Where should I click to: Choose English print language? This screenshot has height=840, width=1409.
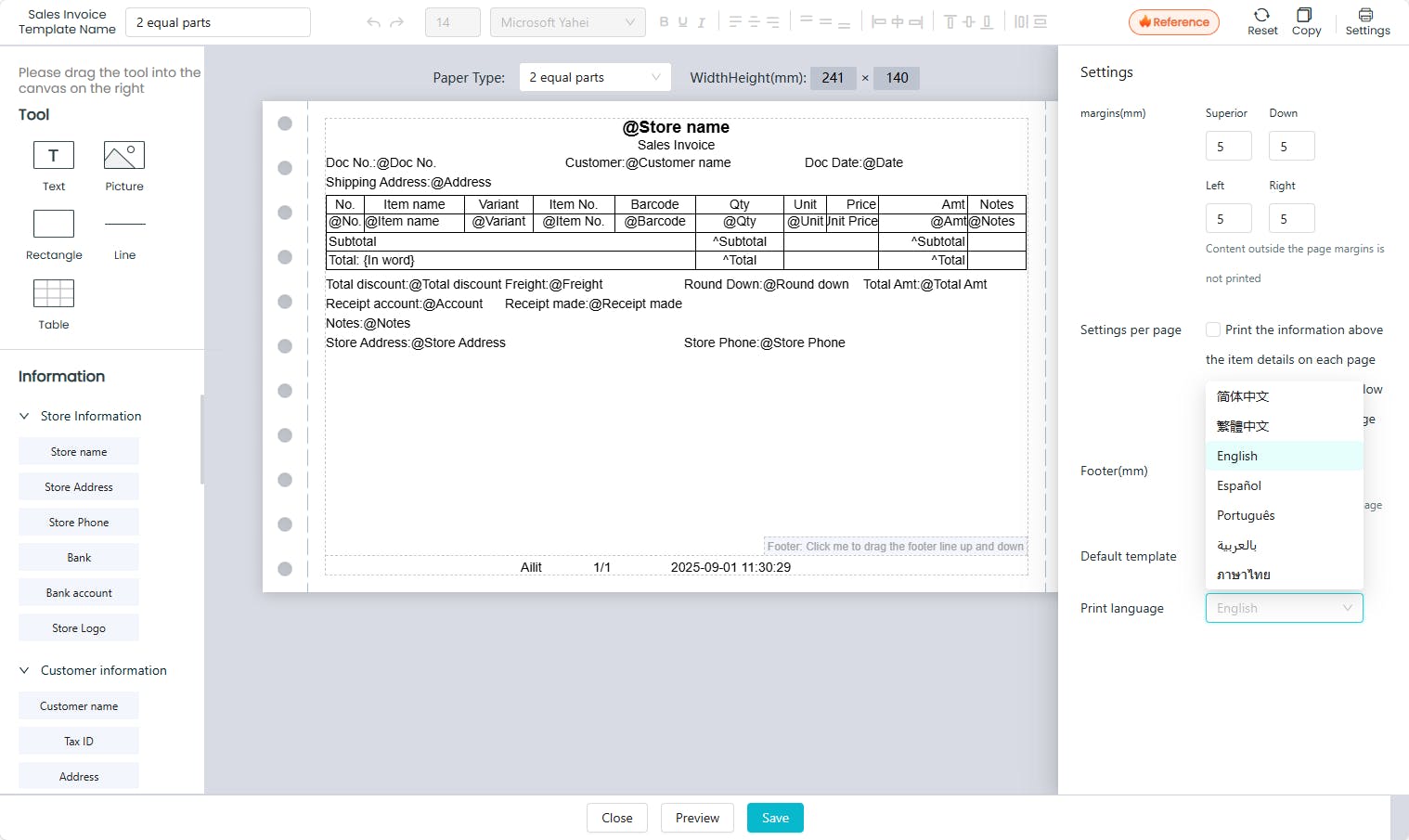(x=1284, y=456)
